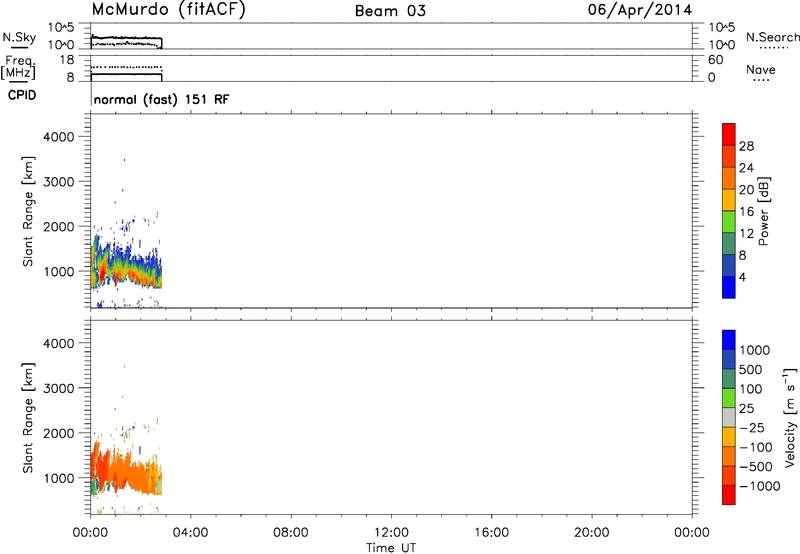Select the N.Search legend label

773,37
